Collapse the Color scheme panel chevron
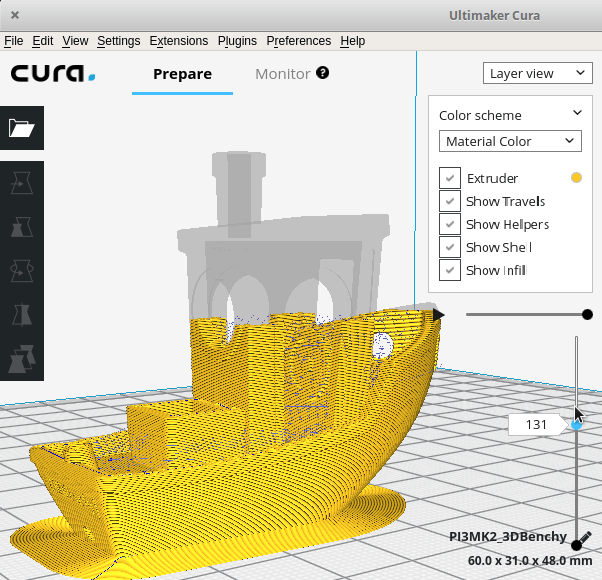Viewport: 602px width, 580px height. click(577, 114)
